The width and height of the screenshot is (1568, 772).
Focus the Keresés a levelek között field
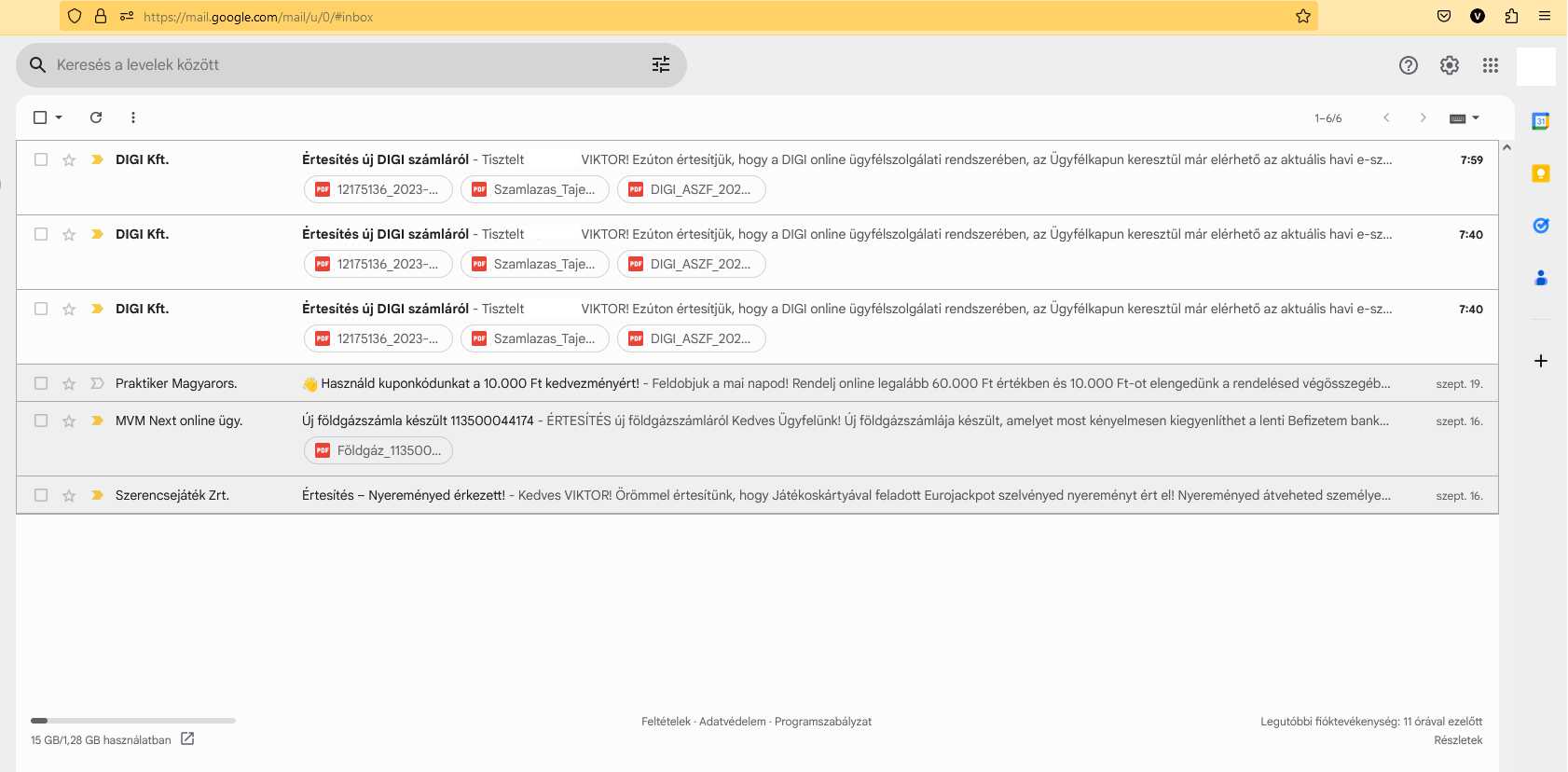tap(351, 65)
